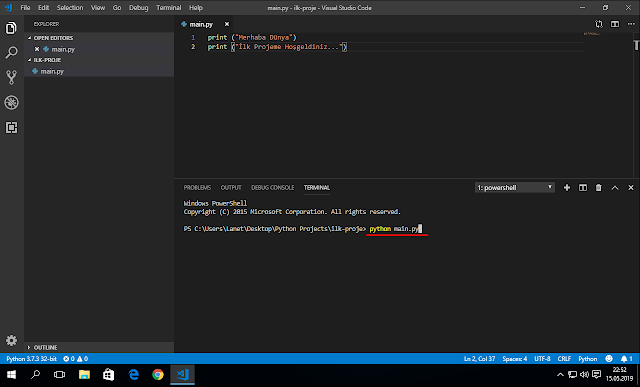The image size is (640, 387).
Task: Open Google Chrome from taskbar
Action: coord(158,374)
